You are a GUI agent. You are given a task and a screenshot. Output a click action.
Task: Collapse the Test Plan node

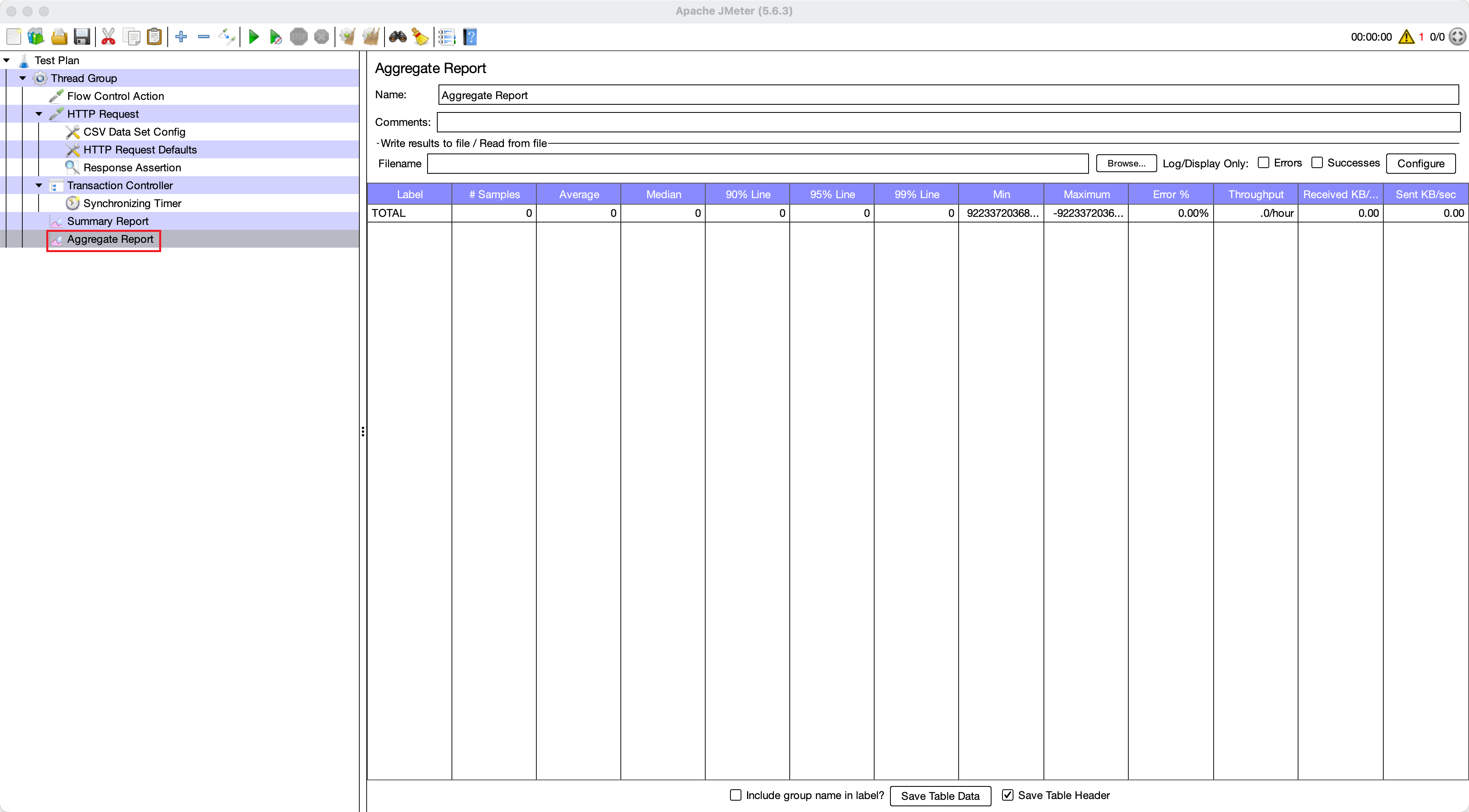[x=7, y=60]
